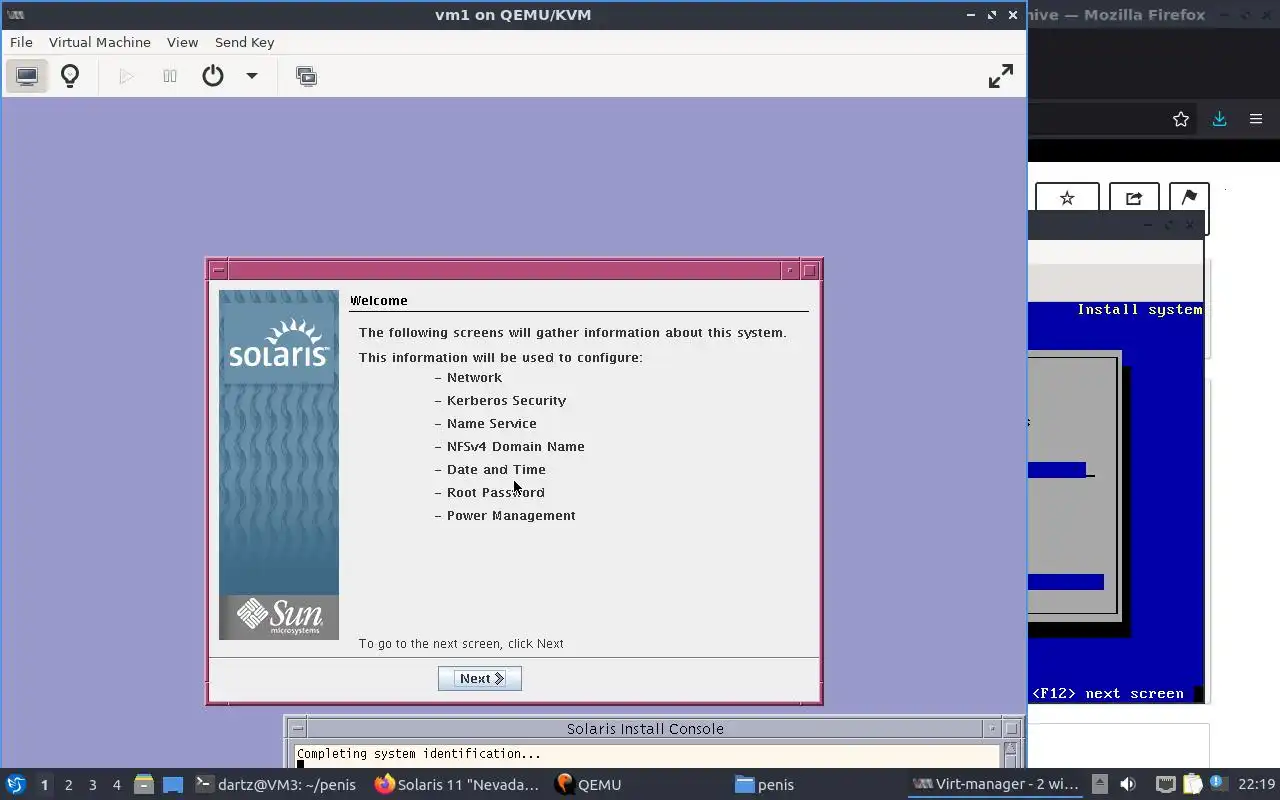This screenshot has width=1280, height=800.
Task: Minimize the Solaris Welcome dialog
Action: (790, 270)
